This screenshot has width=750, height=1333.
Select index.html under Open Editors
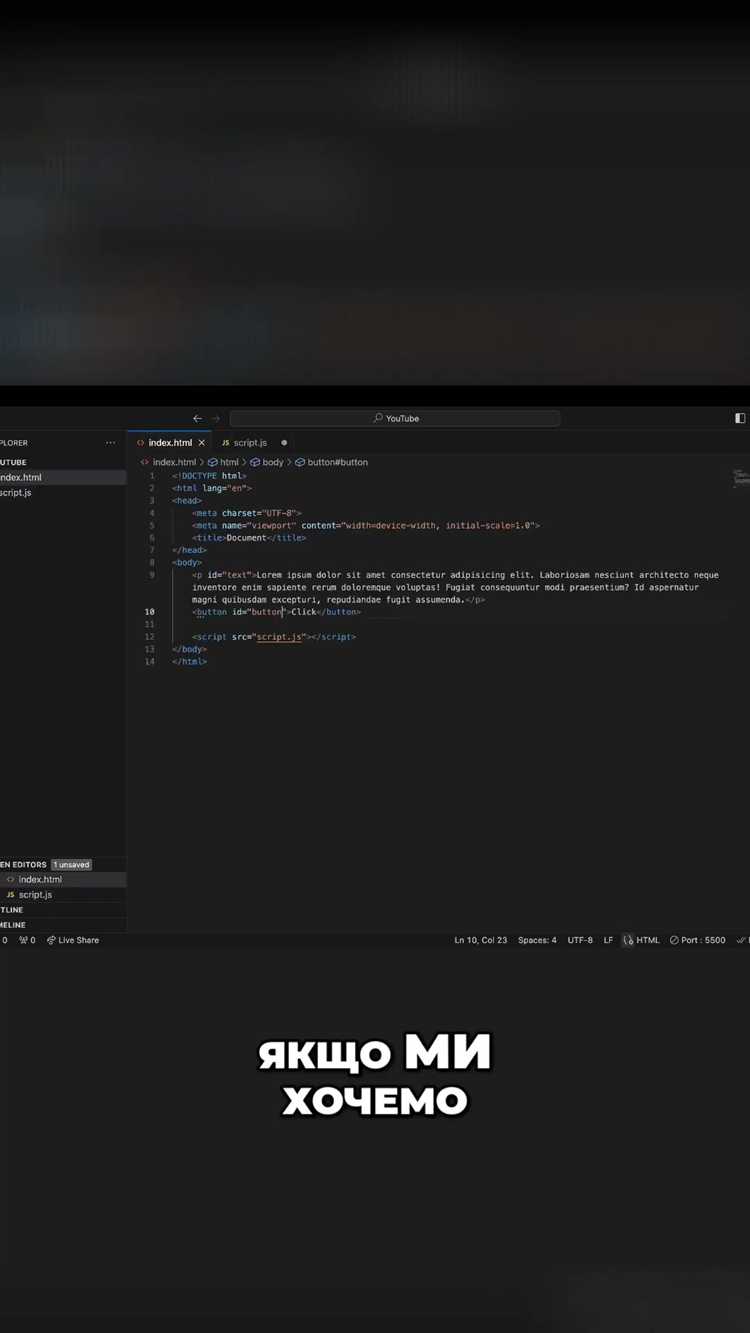click(63, 879)
